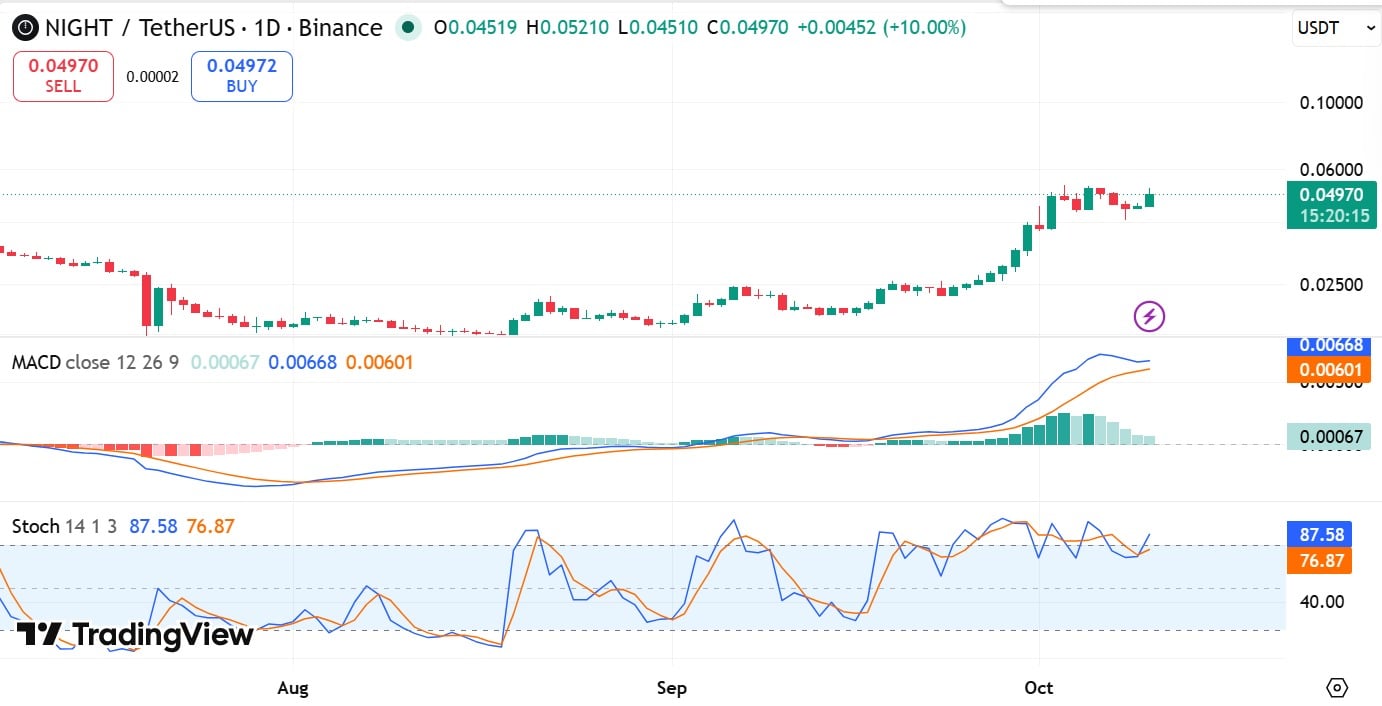Click MACD legend histogram value 0.00067
Screen dimensions: 1382x706
(x=225, y=362)
